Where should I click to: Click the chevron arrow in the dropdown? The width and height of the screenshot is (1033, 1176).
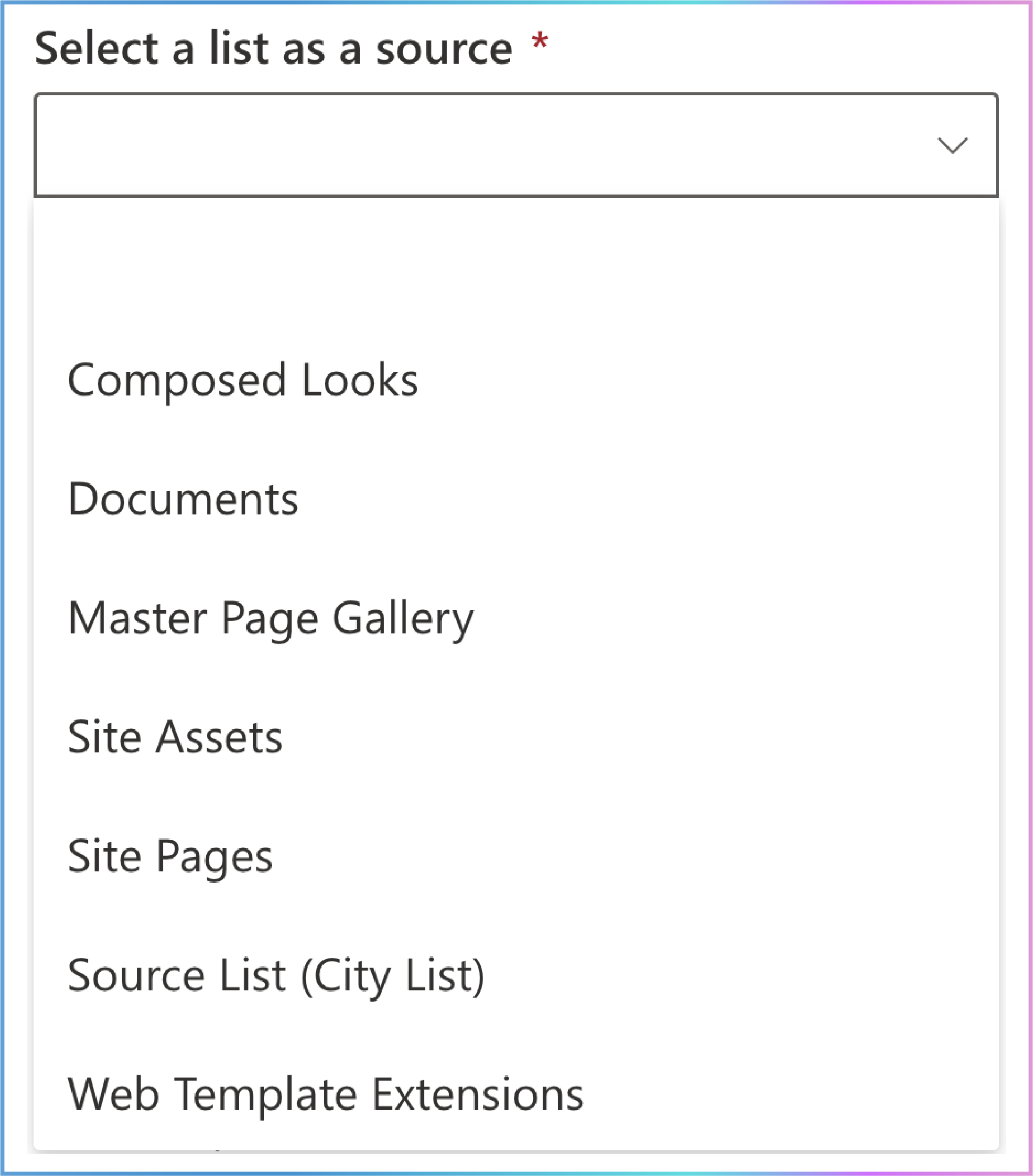pyautogui.click(x=953, y=145)
